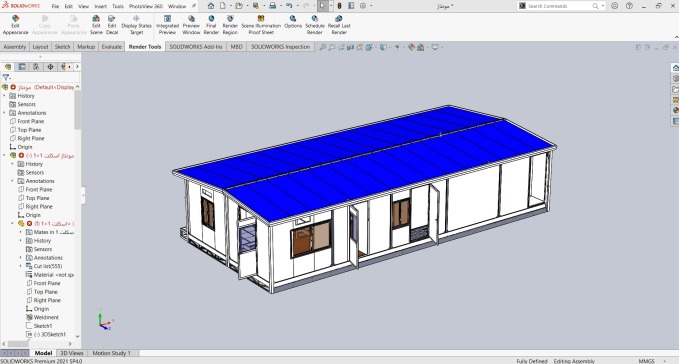Open PhotoView Options
The width and height of the screenshot is (679, 364).
click(x=293, y=23)
